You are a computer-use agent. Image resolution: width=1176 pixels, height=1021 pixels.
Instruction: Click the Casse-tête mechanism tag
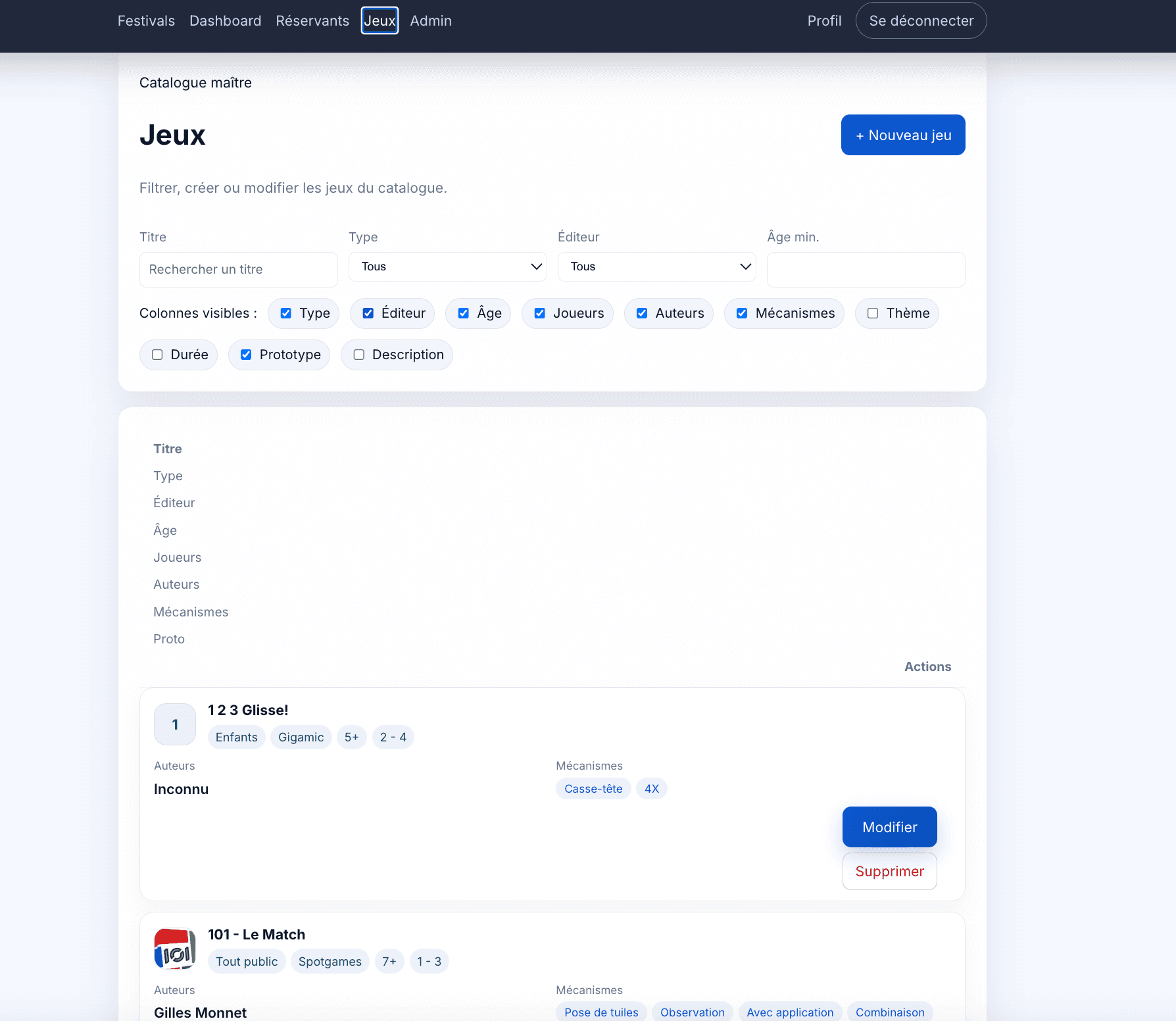coord(593,788)
